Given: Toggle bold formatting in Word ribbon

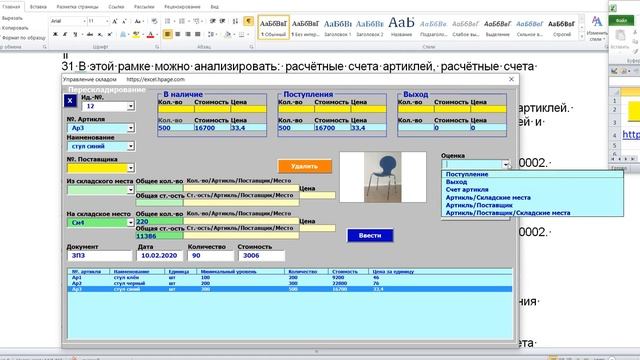Looking at the screenshot, I should point(55,35).
